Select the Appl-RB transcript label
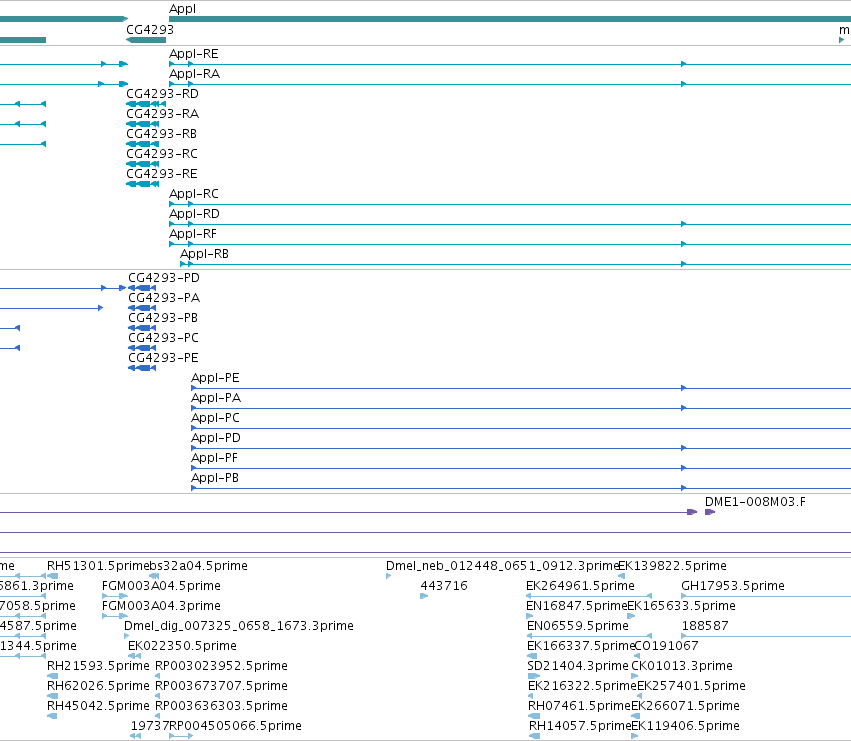This screenshot has width=851, height=741. pyautogui.click(x=205, y=255)
